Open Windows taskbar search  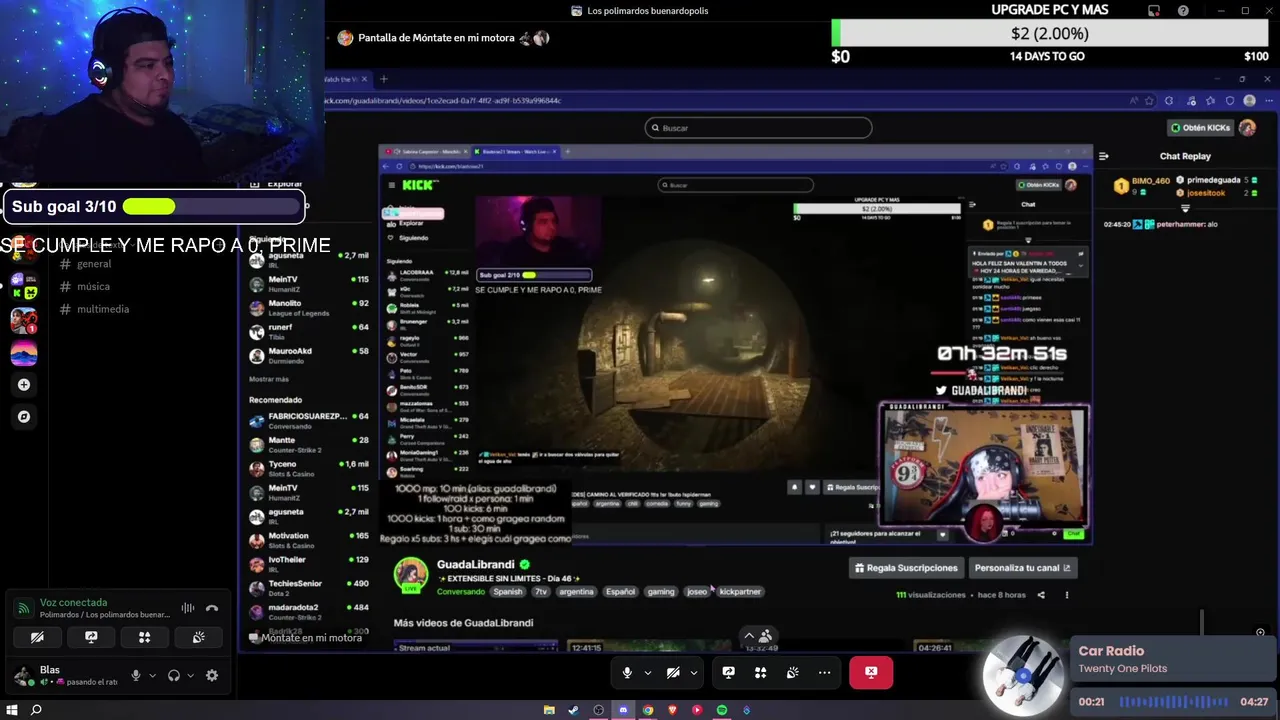36,710
